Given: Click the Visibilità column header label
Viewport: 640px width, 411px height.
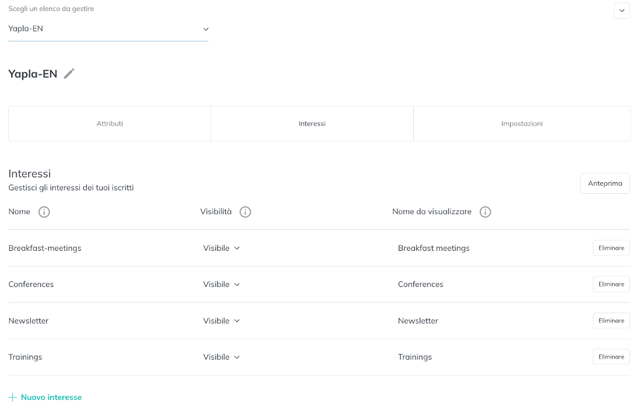Looking at the screenshot, I should tap(216, 211).
